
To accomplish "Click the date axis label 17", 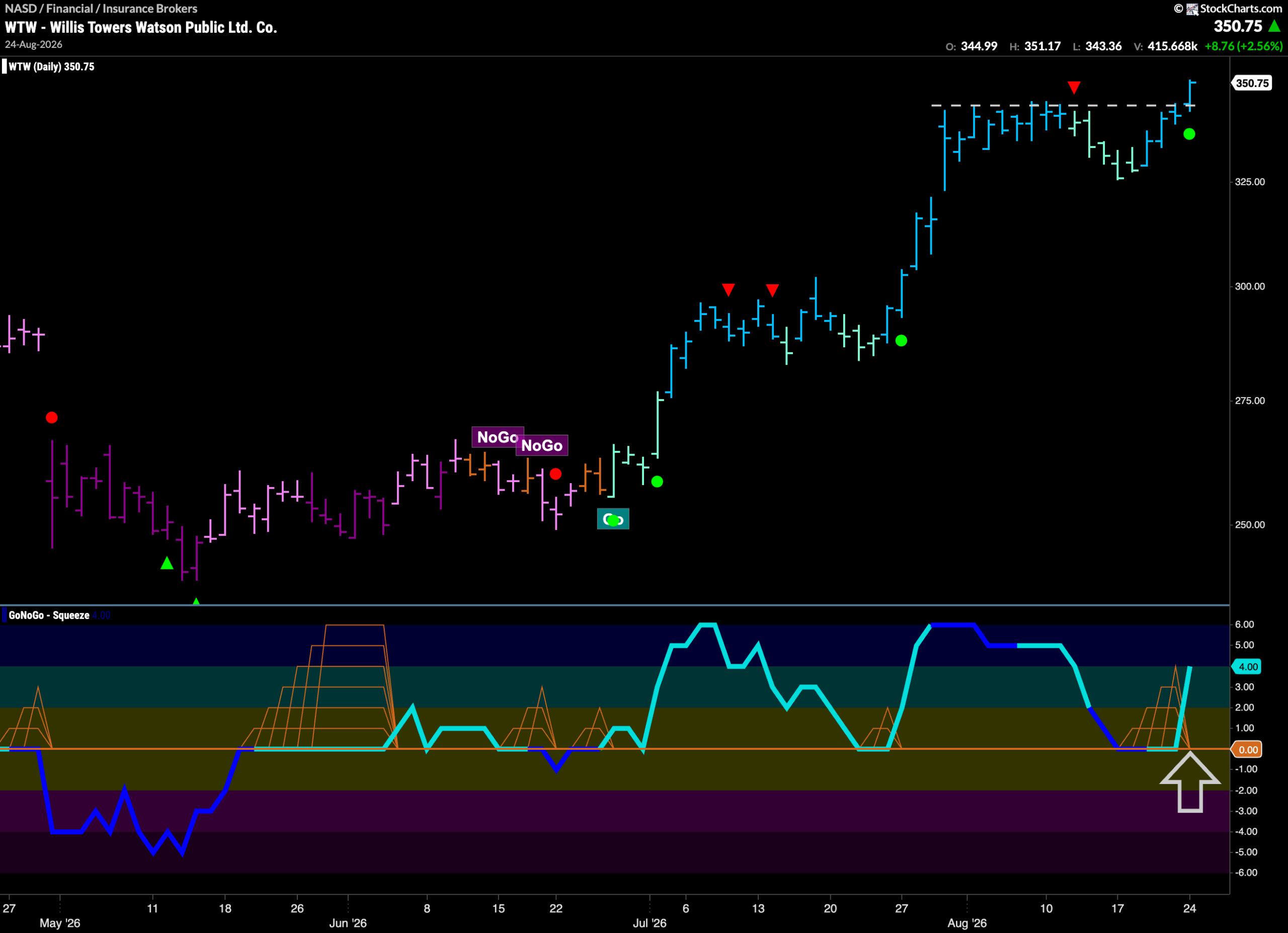I will [1117, 908].
